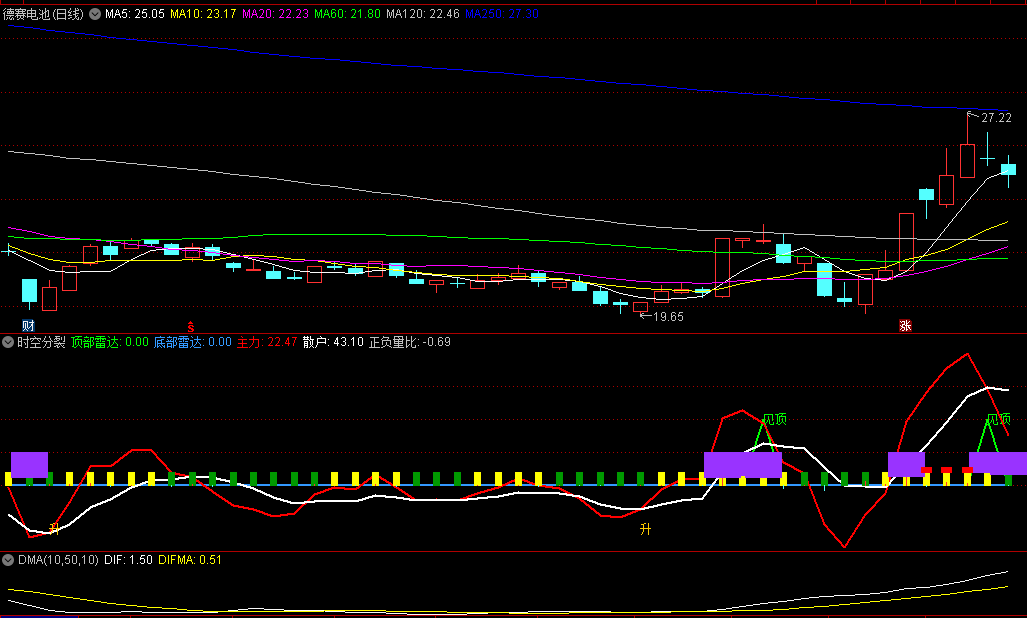
Task: Click the 底部雷达: 0.00 value
Action: click(193, 342)
